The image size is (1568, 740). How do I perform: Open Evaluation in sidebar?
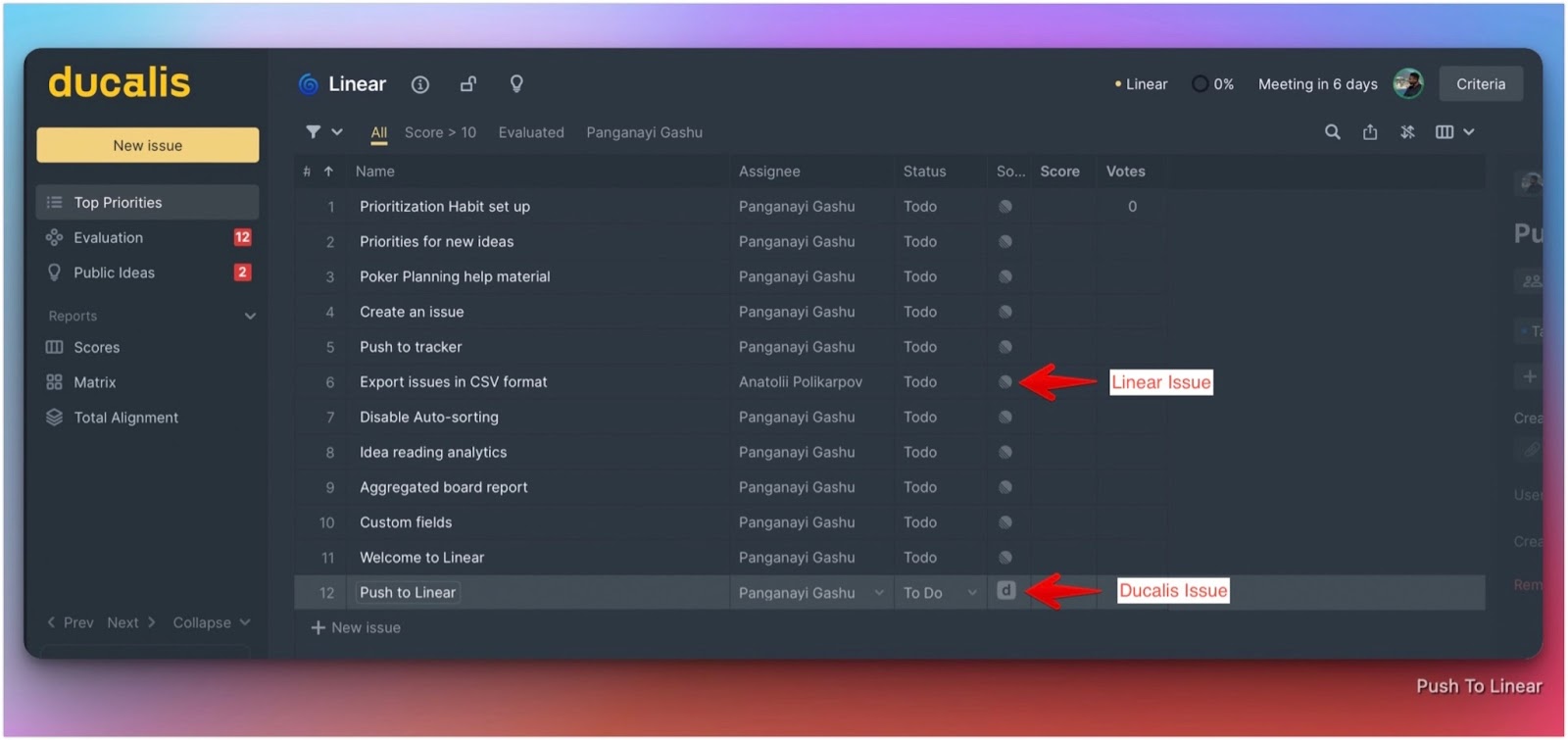148,238
